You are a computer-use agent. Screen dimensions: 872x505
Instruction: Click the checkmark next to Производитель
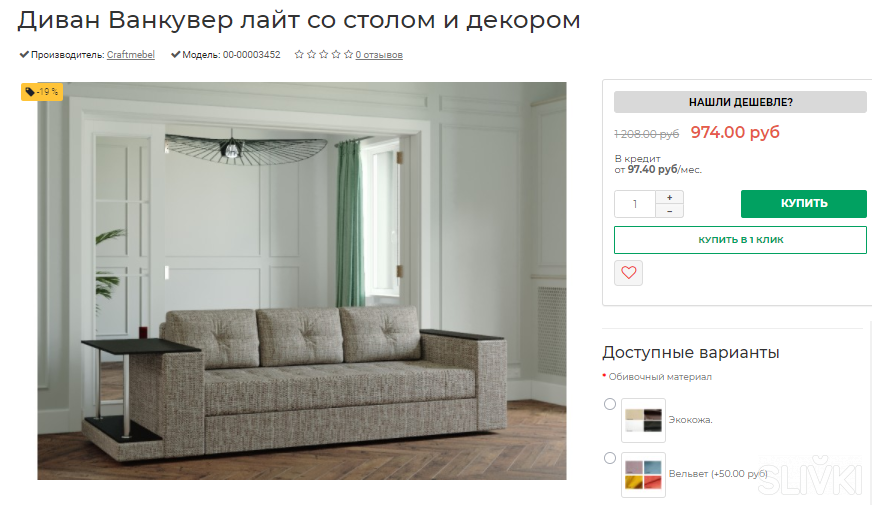tap(24, 55)
